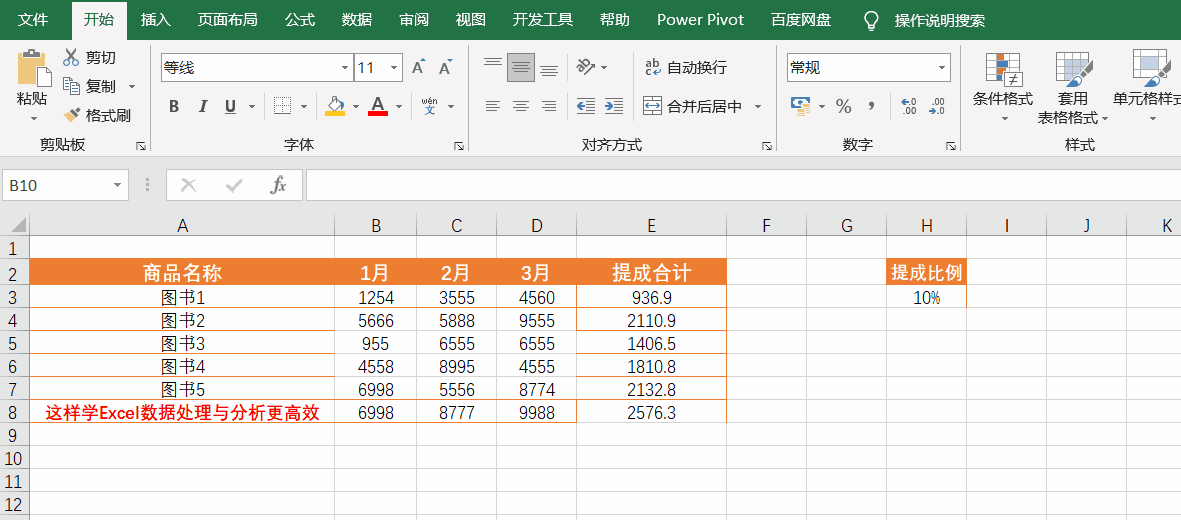
Task: Increase decimal places
Action: (909, 106)
